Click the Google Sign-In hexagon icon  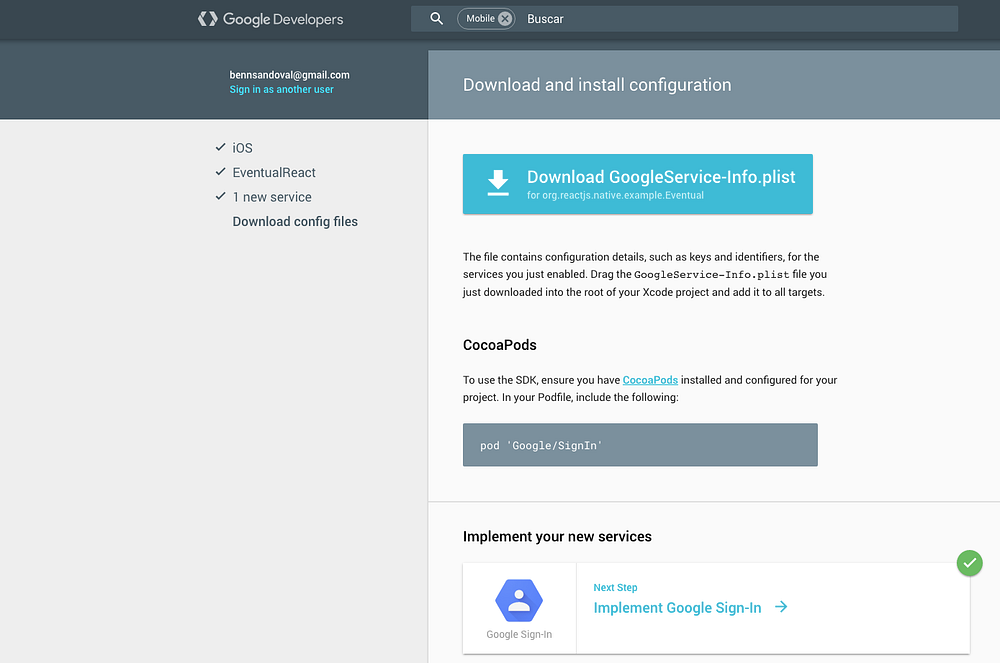[519, 601]
